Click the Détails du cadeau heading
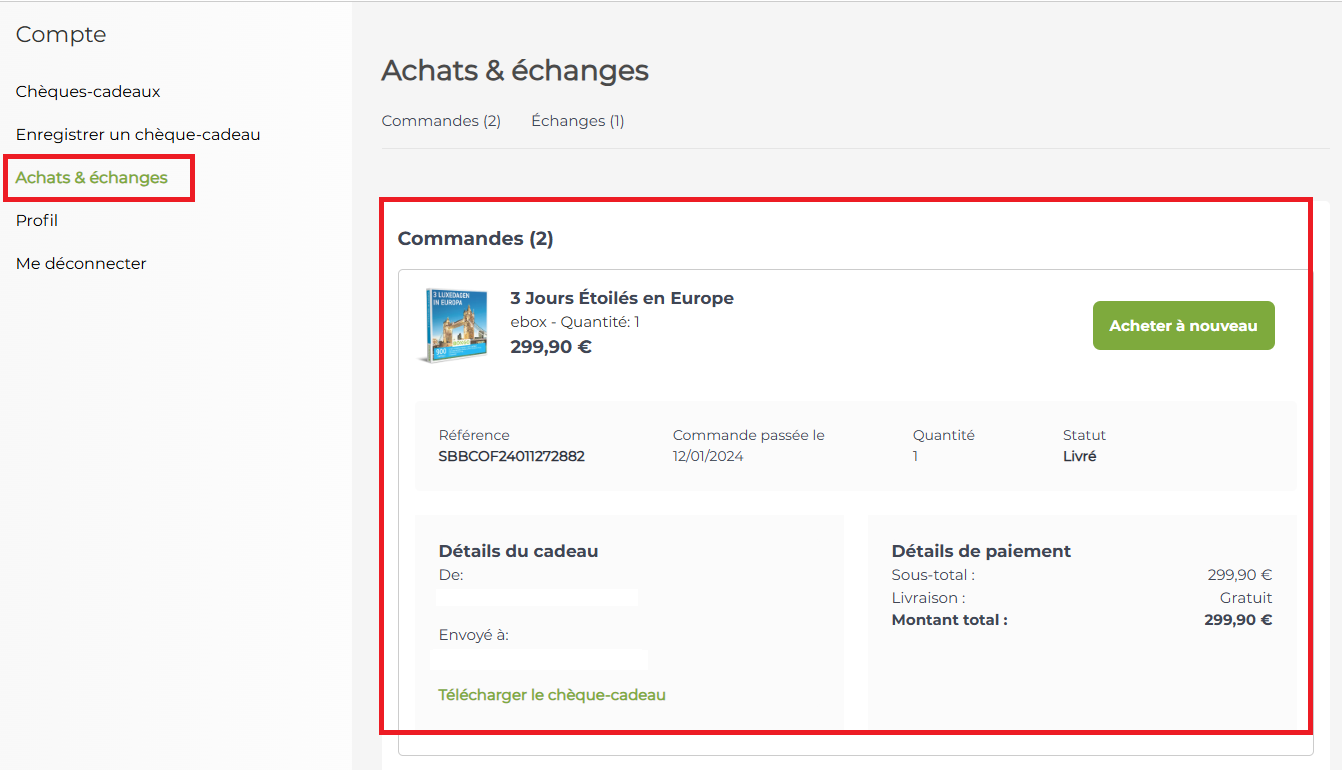 tap(518, 551)
